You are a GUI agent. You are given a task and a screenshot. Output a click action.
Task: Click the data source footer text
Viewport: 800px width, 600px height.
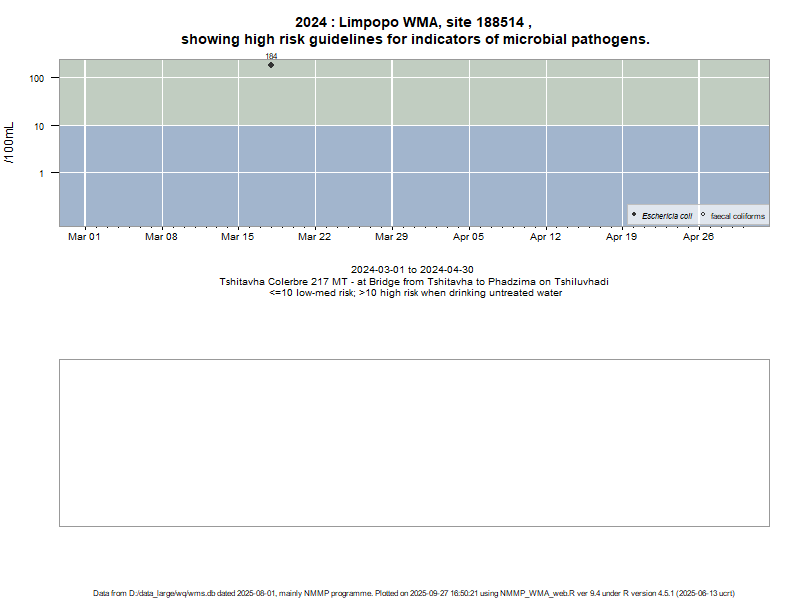point(414,593)
